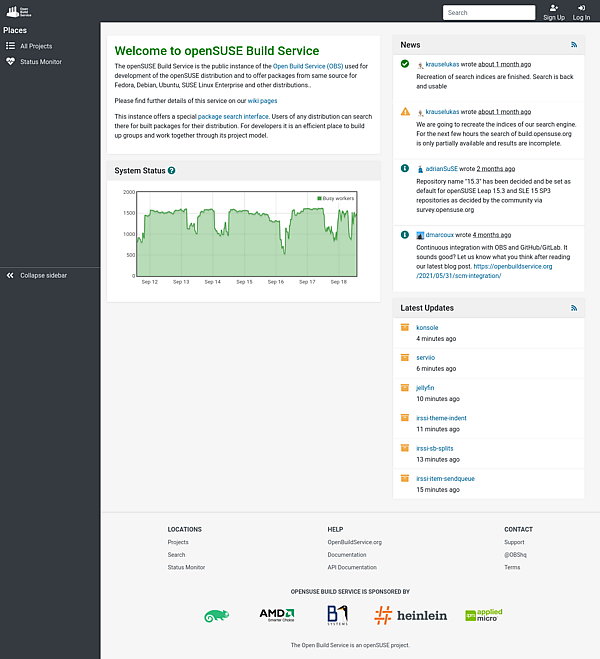Screen dimensions: 600x659
Task: Click the adrianSuSE author link
Action: tap(441, 169)
